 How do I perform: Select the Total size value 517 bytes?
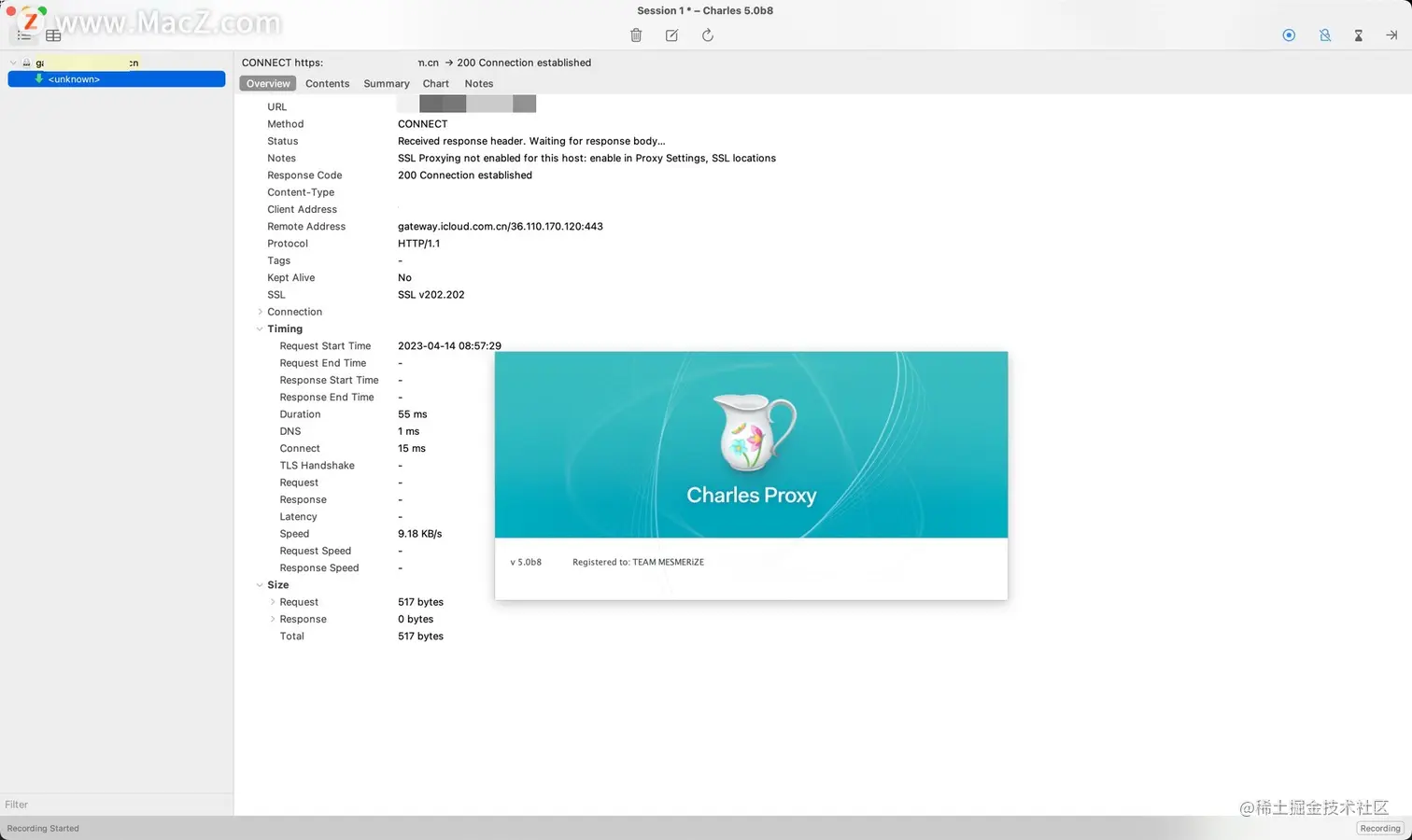pyautogui.click(x=420, y=637)
